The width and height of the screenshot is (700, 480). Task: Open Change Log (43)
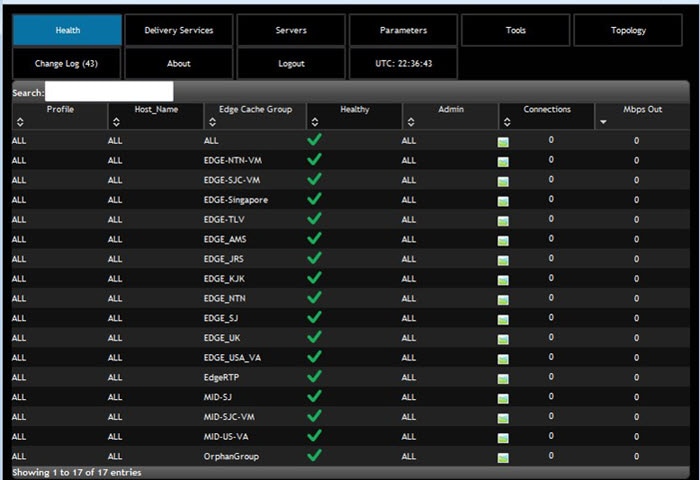pyautogui.click(x=67, y=63)
